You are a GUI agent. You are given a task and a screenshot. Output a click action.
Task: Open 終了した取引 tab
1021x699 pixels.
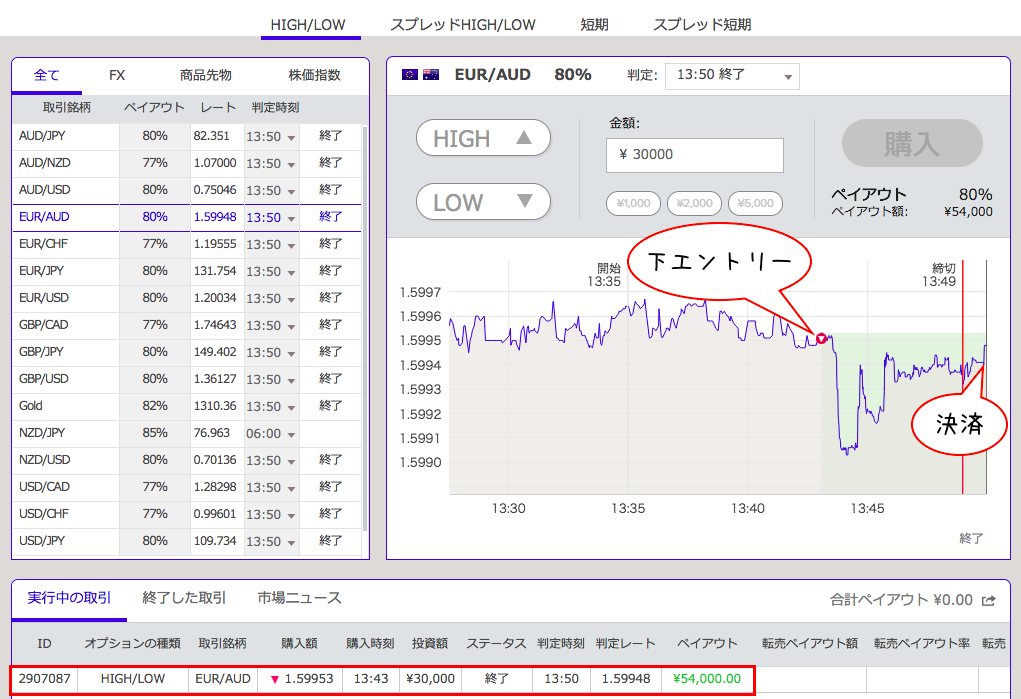[x=184, y=598]
